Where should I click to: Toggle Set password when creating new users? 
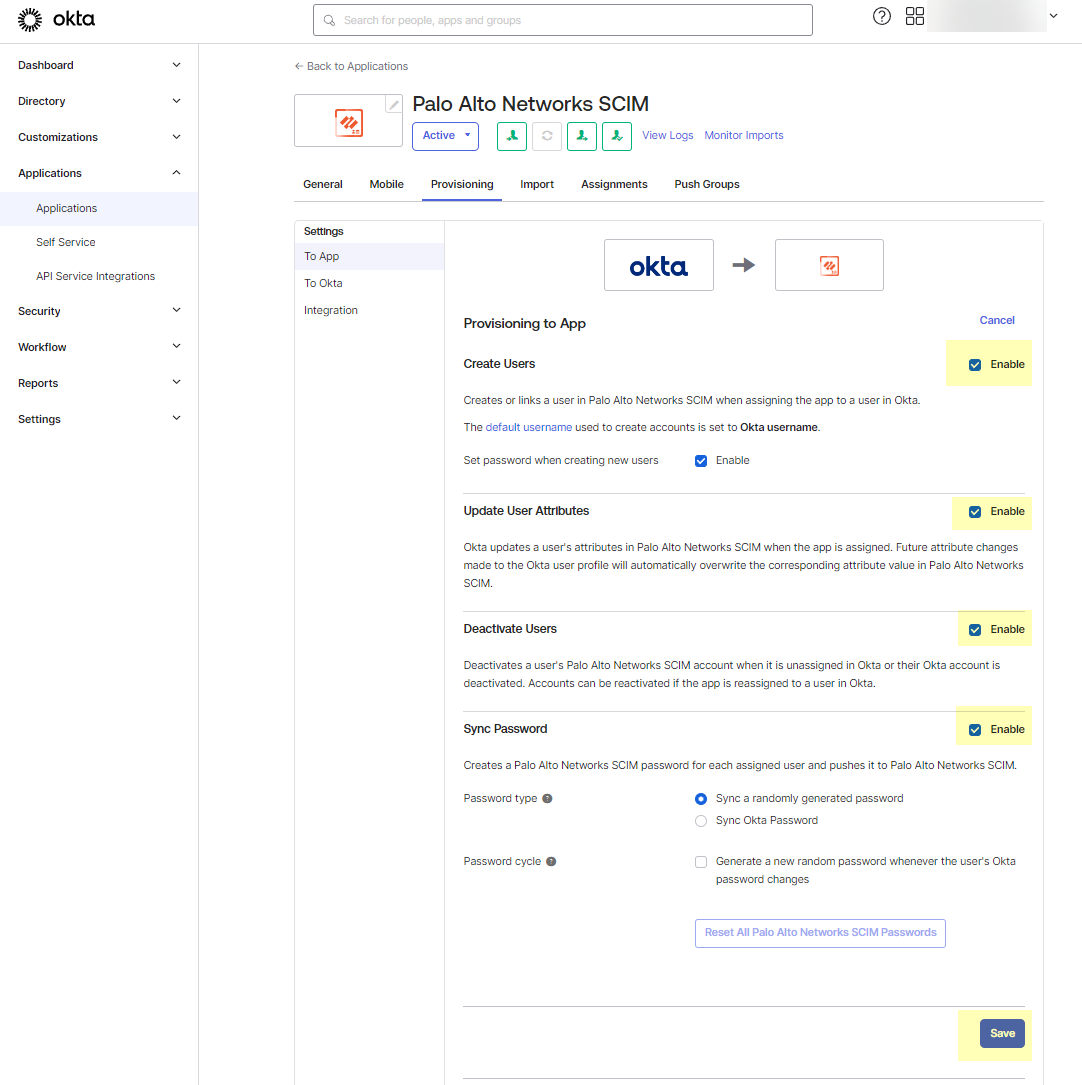click(701, 461)
